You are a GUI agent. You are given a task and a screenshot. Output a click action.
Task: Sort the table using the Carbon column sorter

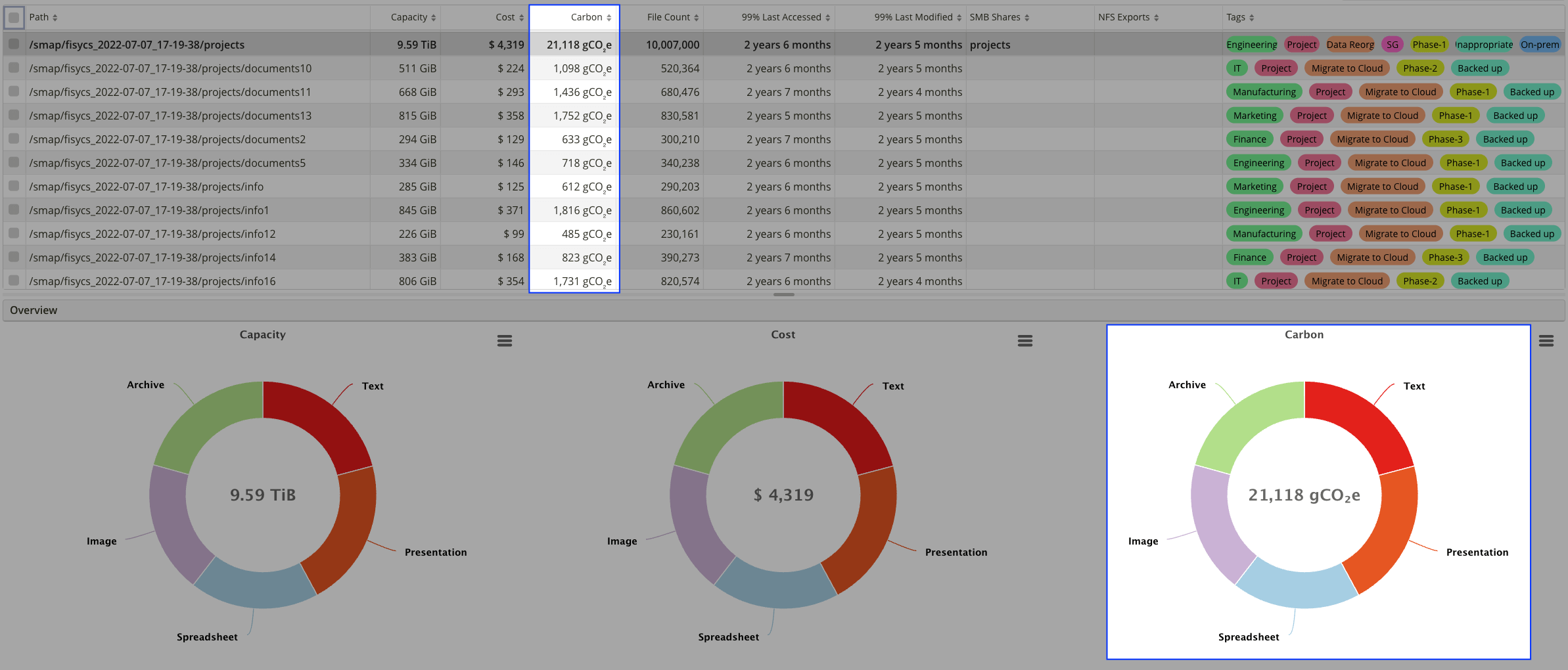pos(608,17)
